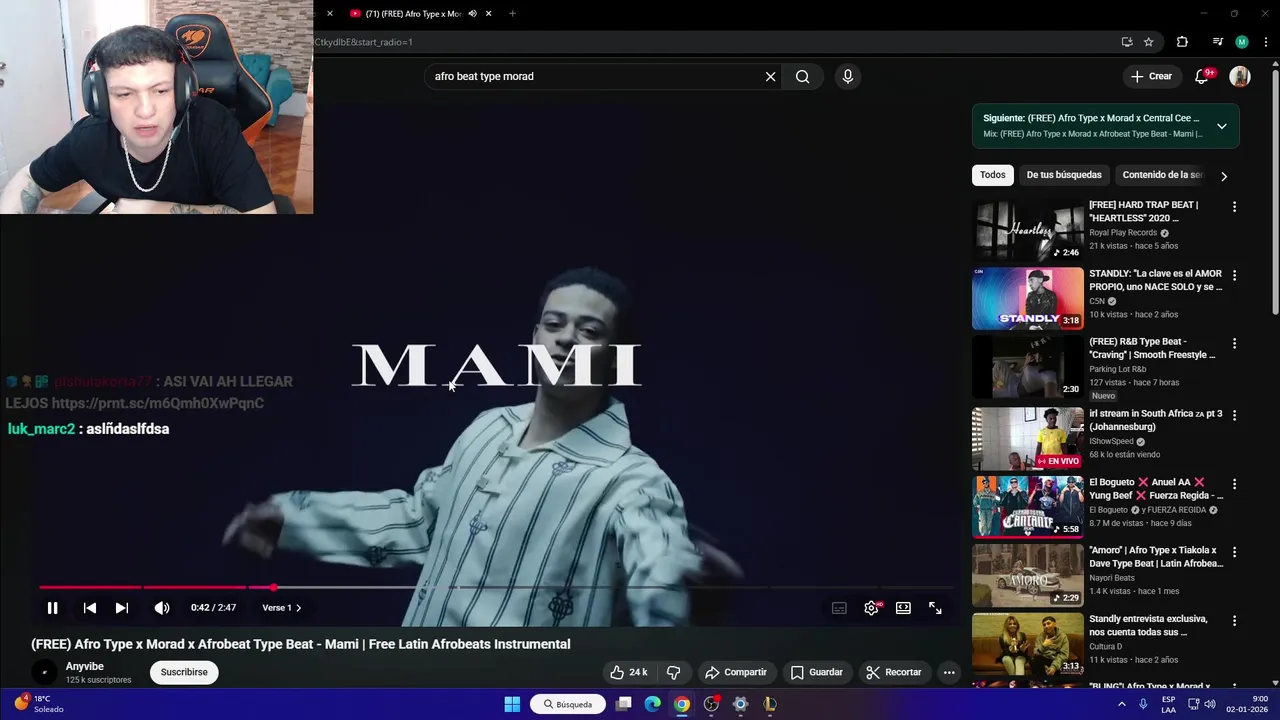Screen dimensions: 1280x720
Task: Click the Recortar clip button
Action: pyautogui.click(x=893, y=672)
